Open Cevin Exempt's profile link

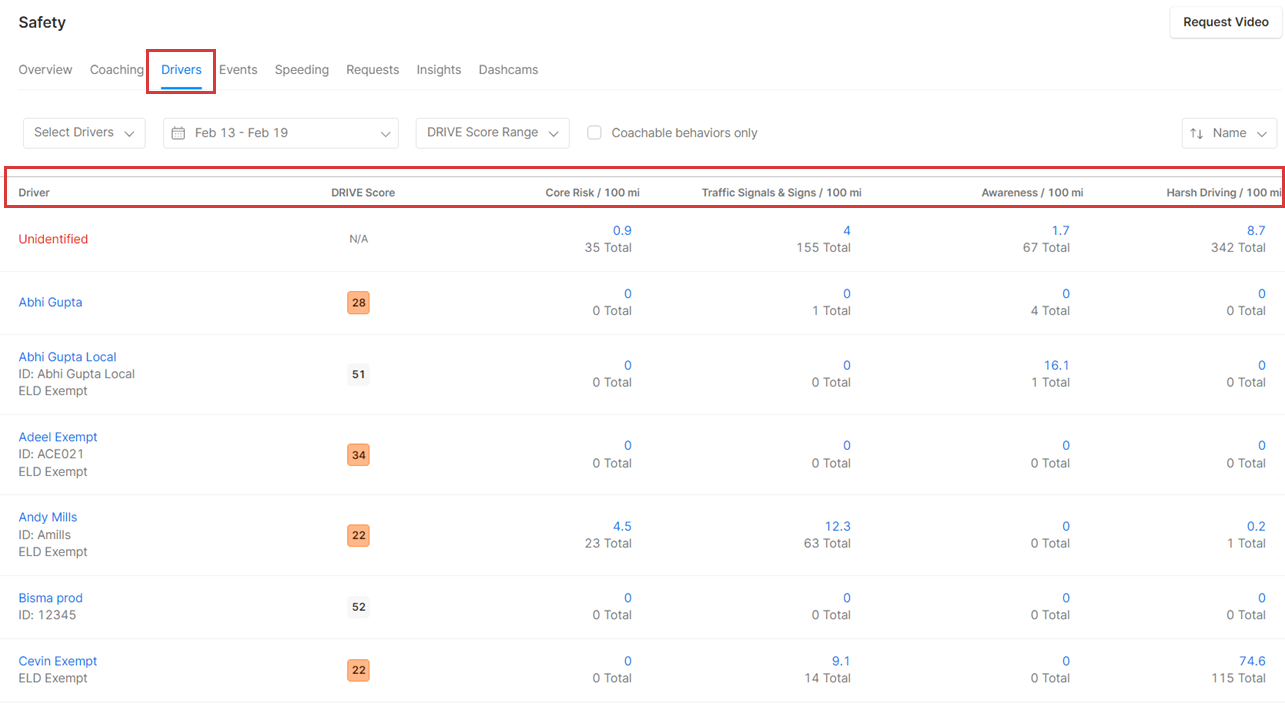[x=57, y=661]
